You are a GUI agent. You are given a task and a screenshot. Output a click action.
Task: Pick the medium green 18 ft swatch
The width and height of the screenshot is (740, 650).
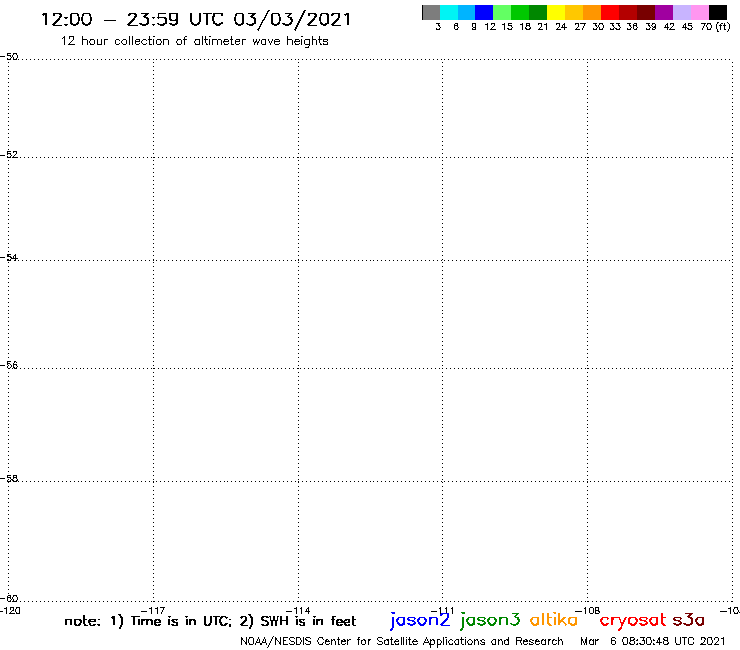click(521, 12)
